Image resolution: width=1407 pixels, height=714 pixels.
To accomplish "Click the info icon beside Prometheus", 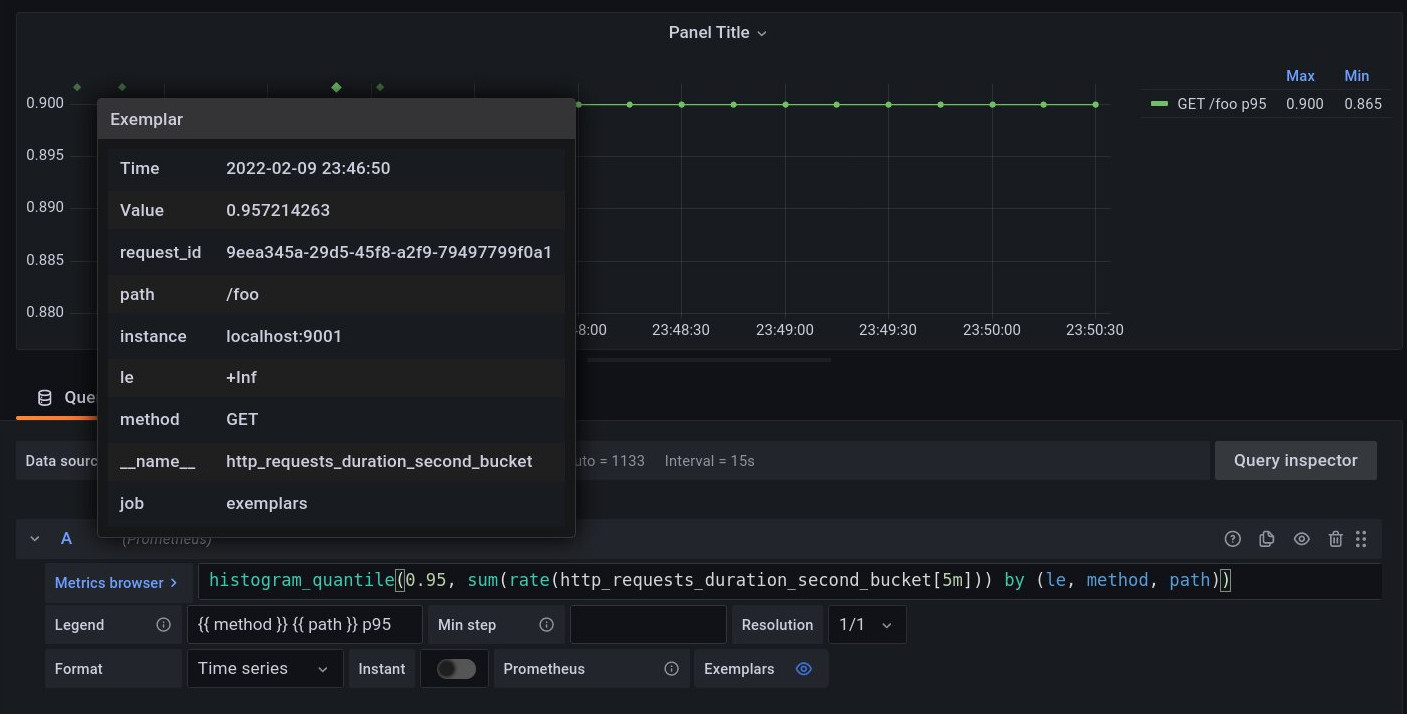I will (672, 669).
